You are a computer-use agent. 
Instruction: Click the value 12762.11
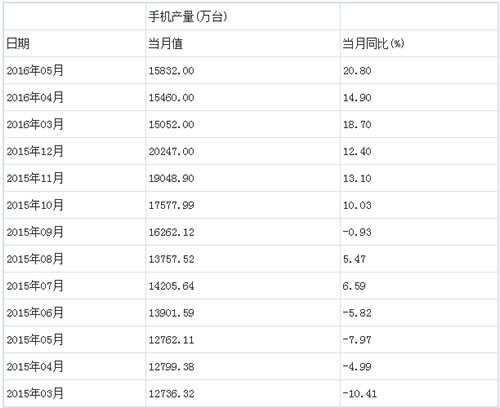tap(171, 340)
